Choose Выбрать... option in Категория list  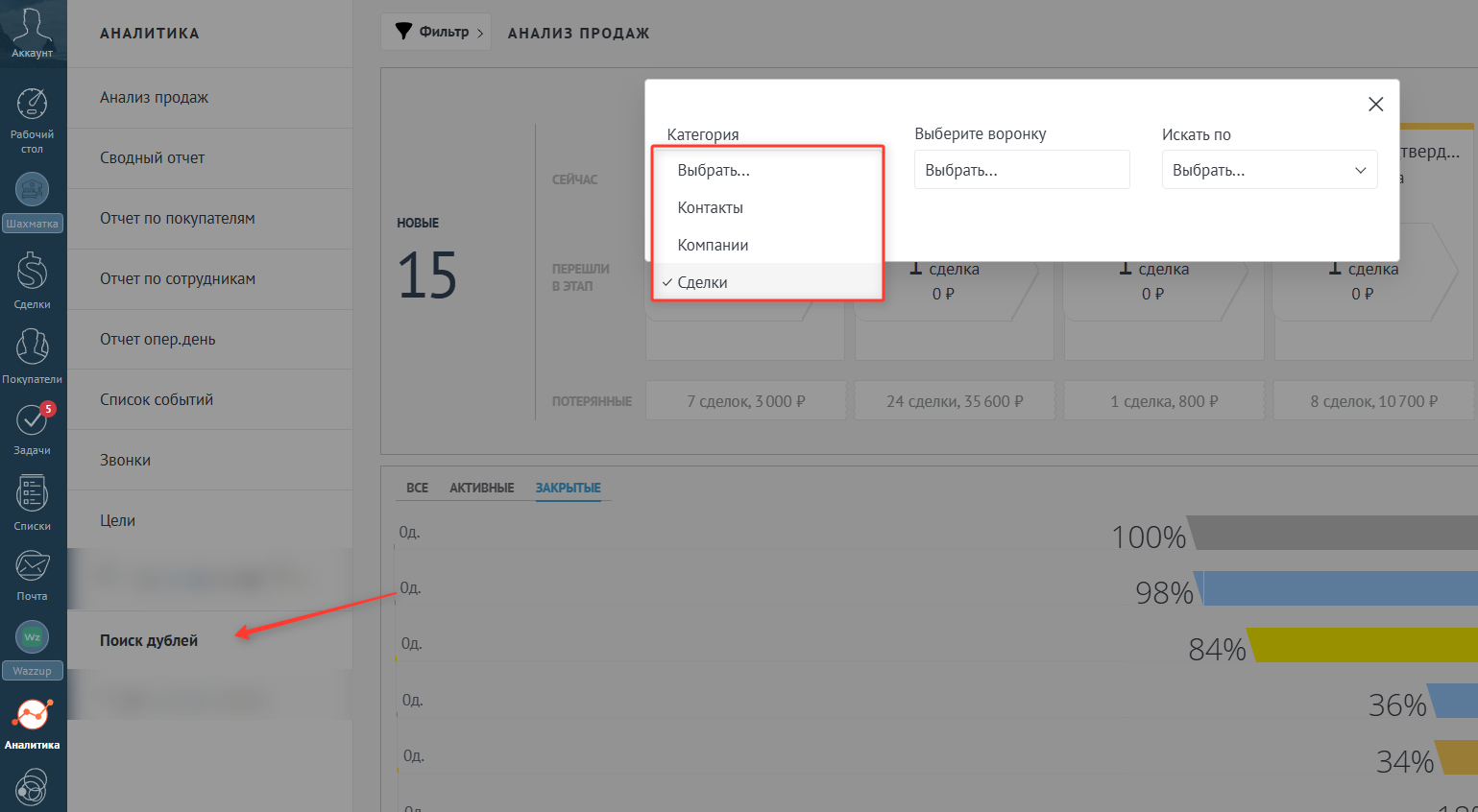[767, 171]
